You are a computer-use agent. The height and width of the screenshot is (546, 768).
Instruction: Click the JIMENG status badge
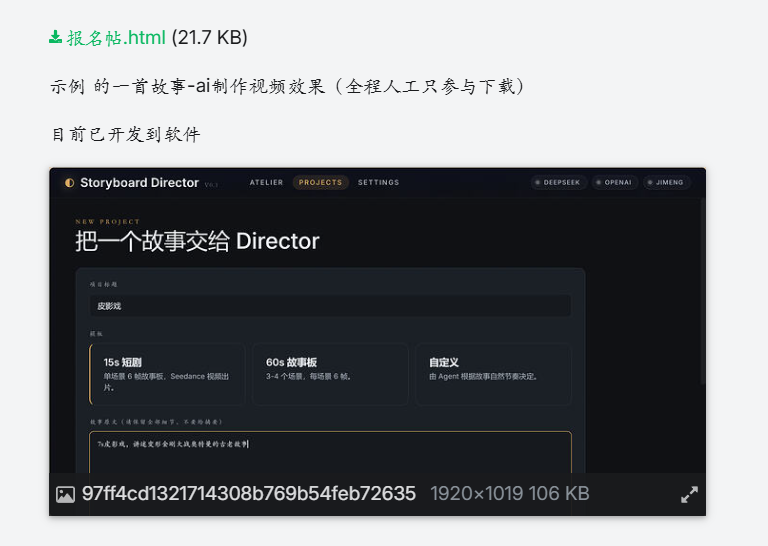666,182
